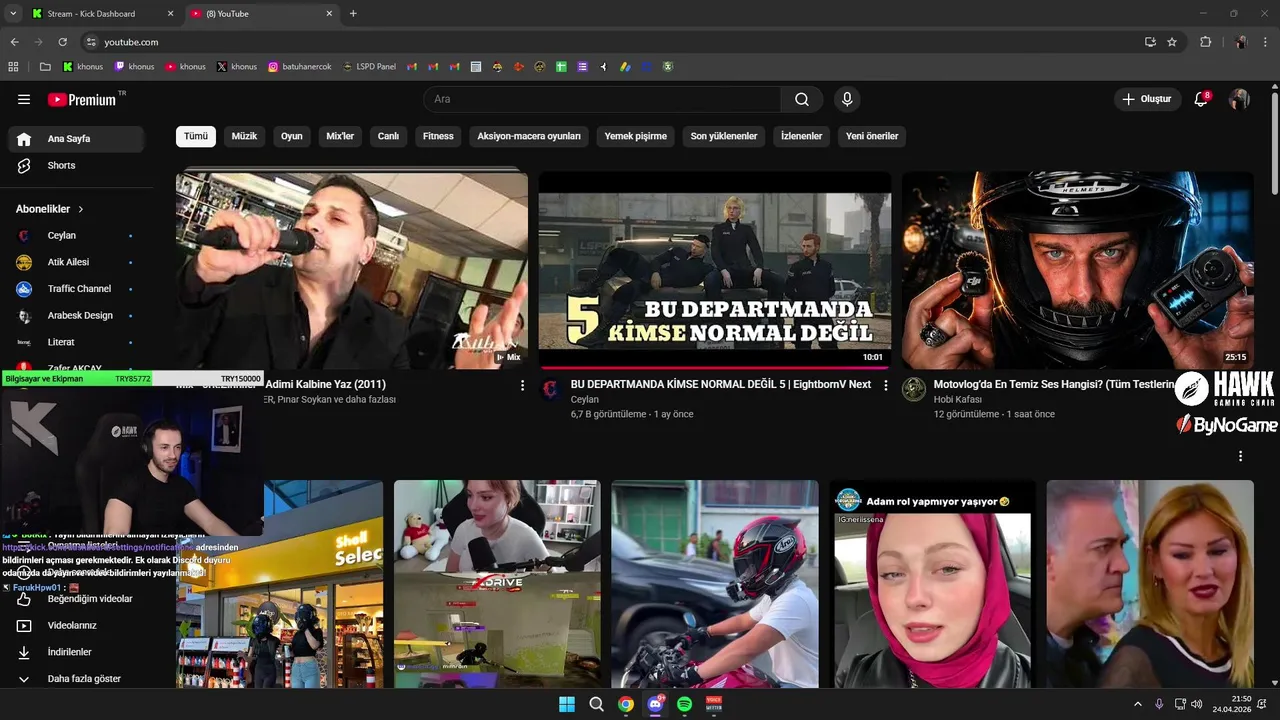The image size is (1280, 720).
Task: Focus the YouTube Ara search field
Action: pyautogui.click(x=603, y=99)
